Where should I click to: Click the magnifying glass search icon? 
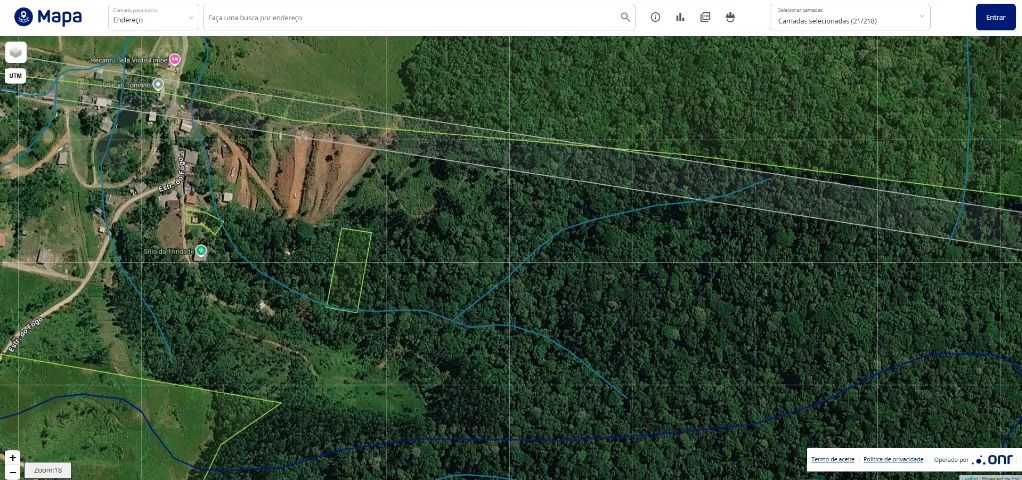[x=625, y=18]
